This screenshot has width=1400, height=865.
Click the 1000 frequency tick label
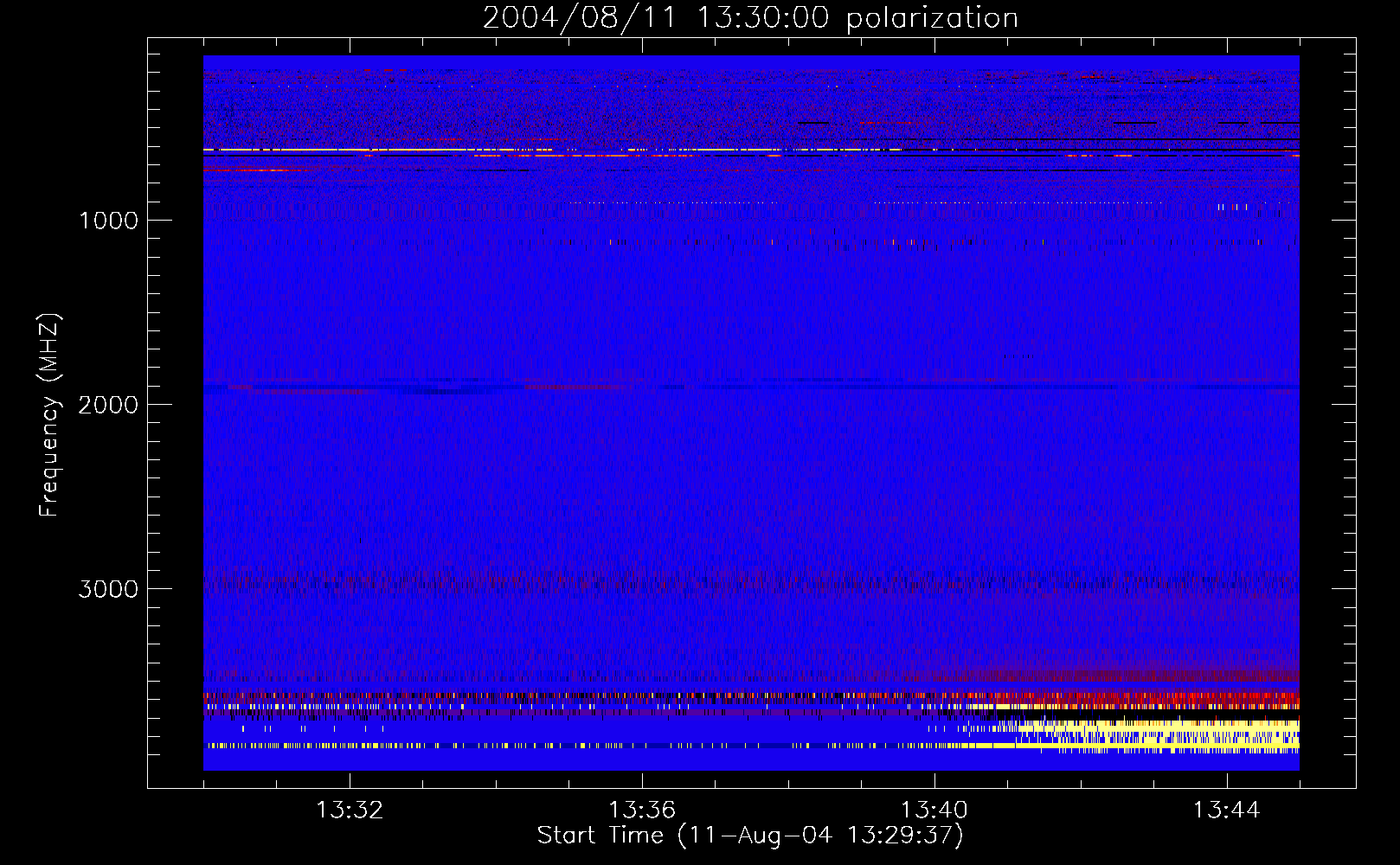click(x=108, y=221)
